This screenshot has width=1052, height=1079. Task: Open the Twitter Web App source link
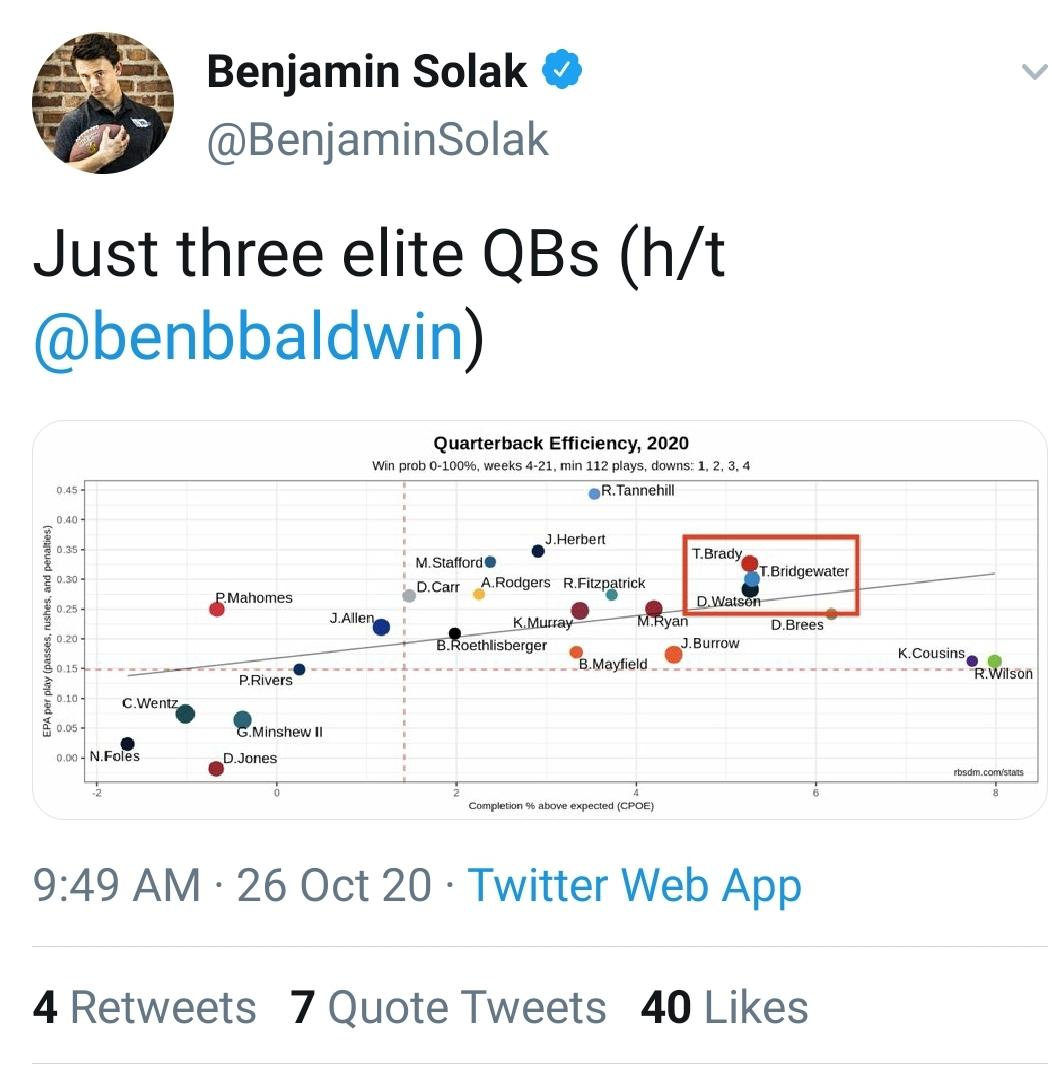(634, 885)
